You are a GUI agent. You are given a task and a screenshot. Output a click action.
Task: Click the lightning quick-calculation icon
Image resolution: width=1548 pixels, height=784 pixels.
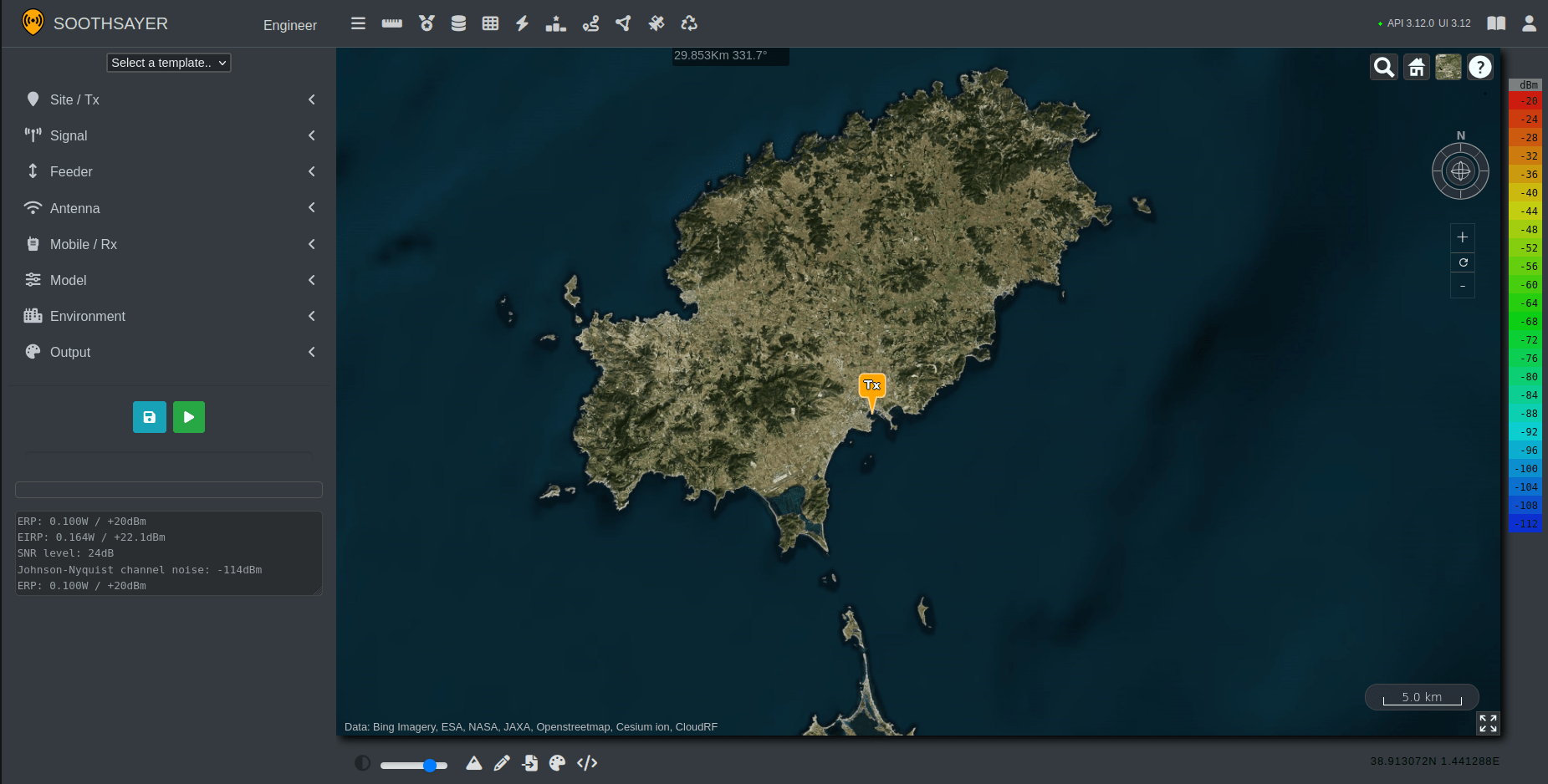[x=522, y=23]
